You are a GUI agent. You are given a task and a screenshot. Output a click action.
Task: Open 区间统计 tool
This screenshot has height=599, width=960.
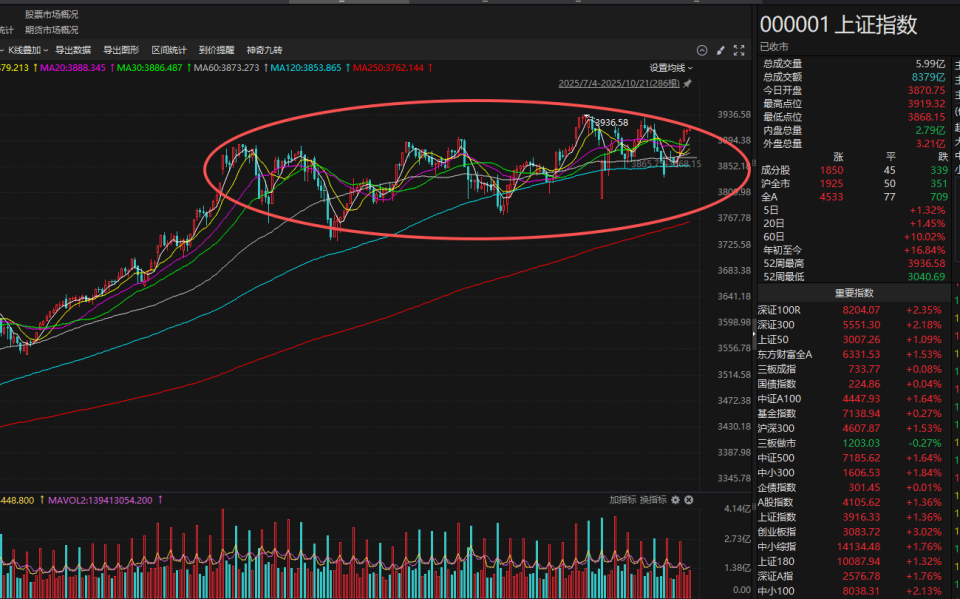pyautogui.click(x=169, y=50)
